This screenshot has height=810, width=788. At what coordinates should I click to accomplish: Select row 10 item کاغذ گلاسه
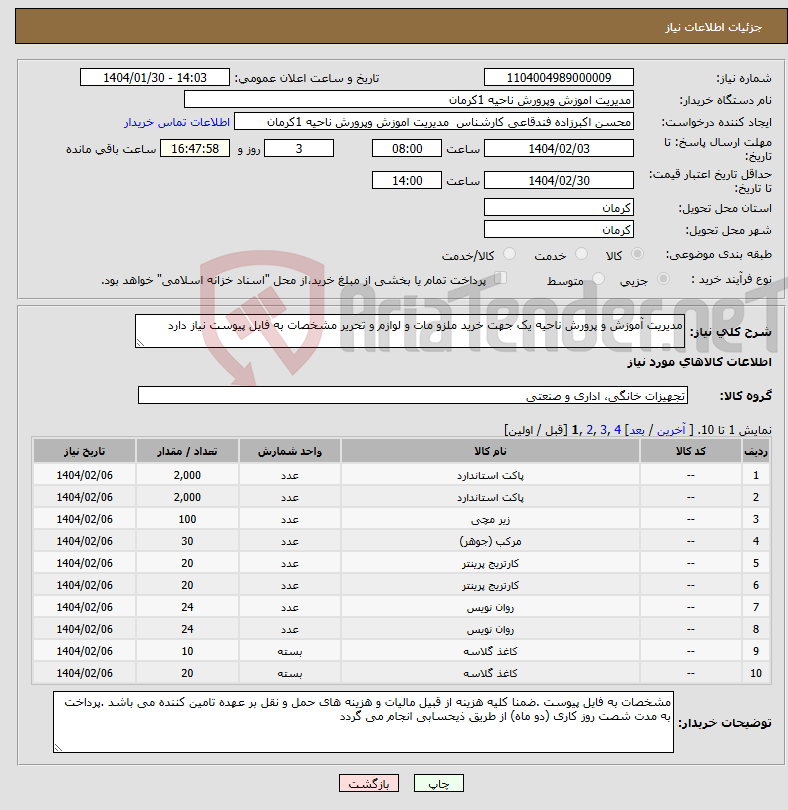[x=490, y=673]
